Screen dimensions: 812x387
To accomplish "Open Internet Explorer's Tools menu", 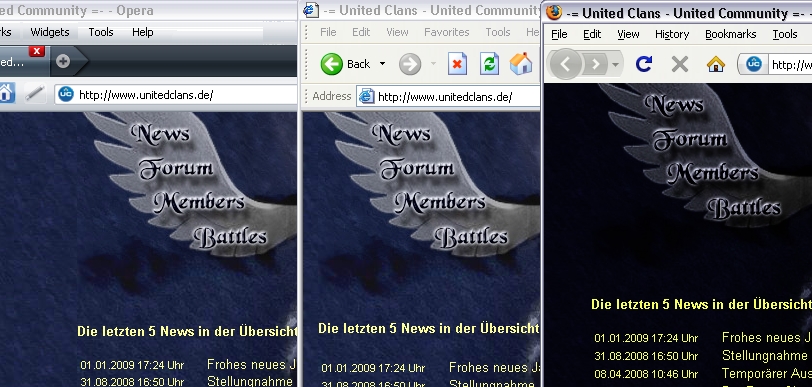I will [x=498, y=32].
